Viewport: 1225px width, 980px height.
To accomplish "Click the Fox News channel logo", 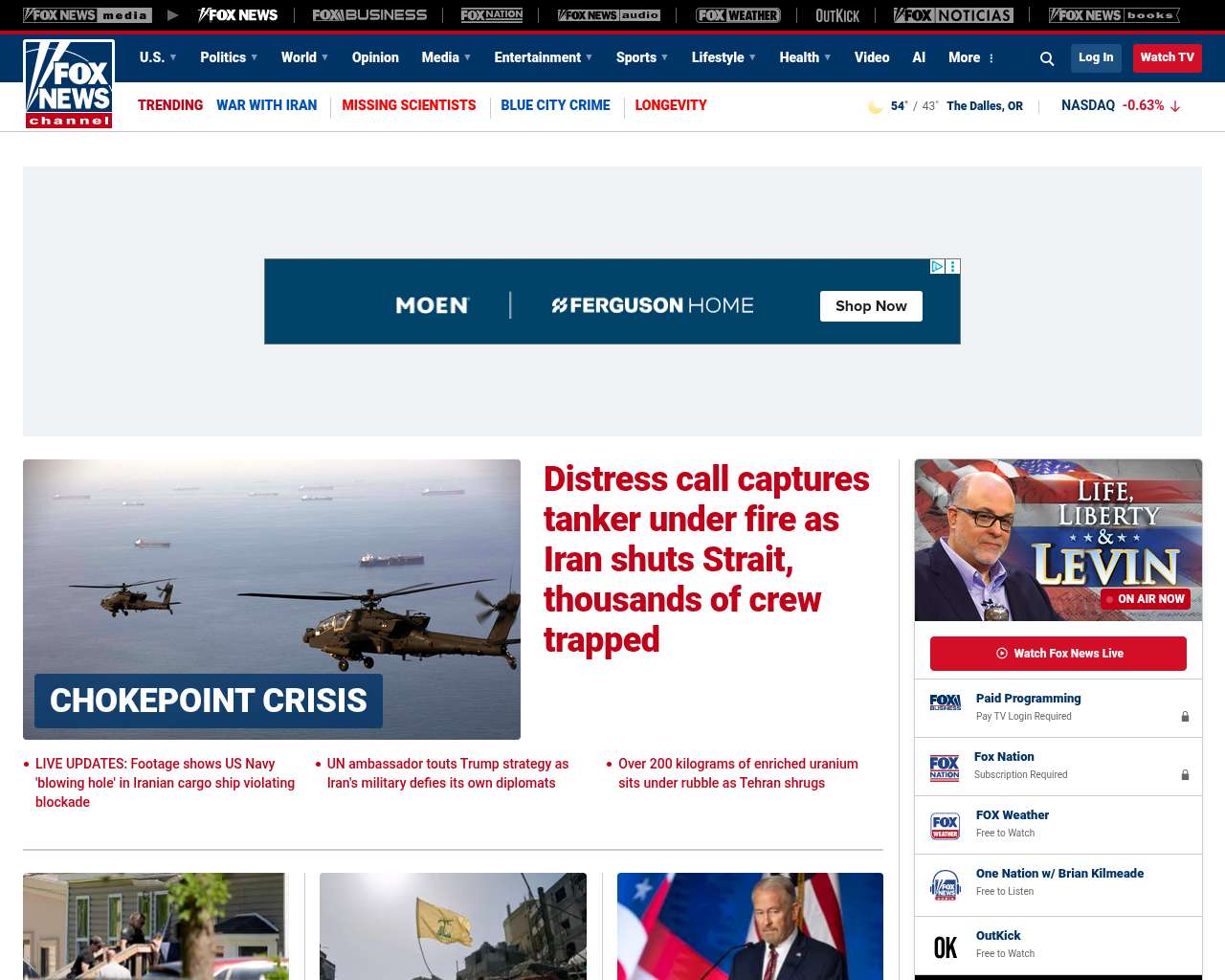I will [x=69, y=84].
